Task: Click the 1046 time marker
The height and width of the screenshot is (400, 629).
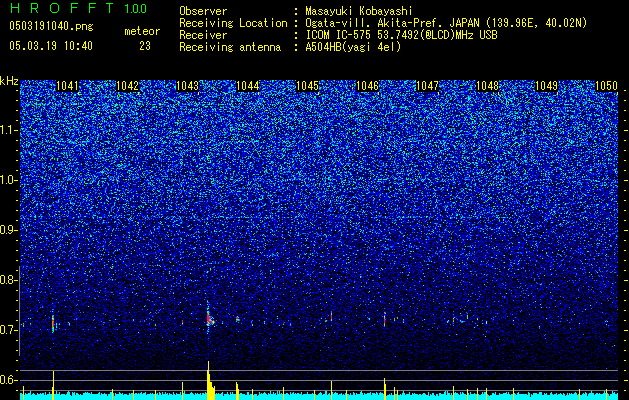Action: click(x=367, y=86)
